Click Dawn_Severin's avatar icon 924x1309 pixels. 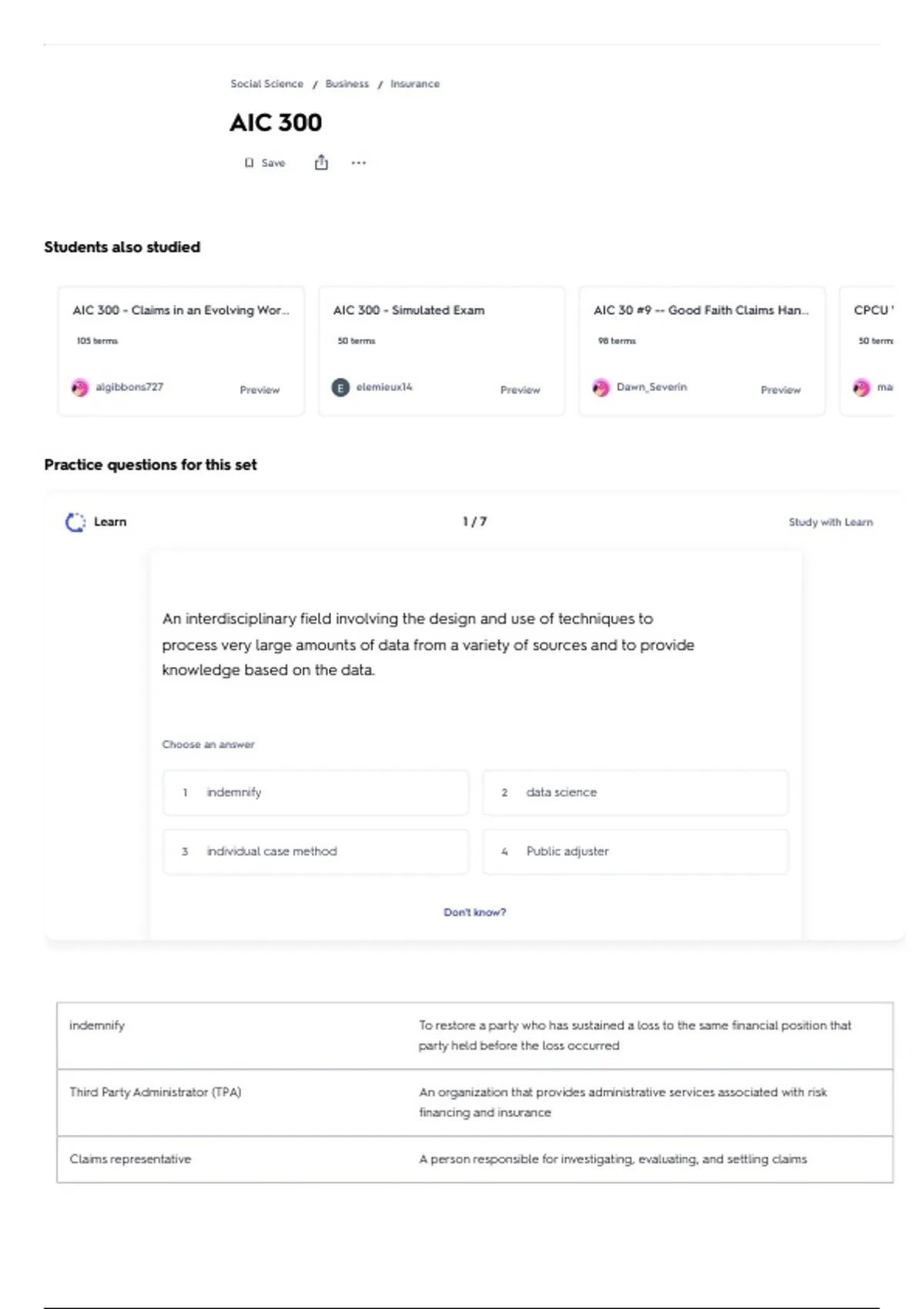(x=601, y=387)
